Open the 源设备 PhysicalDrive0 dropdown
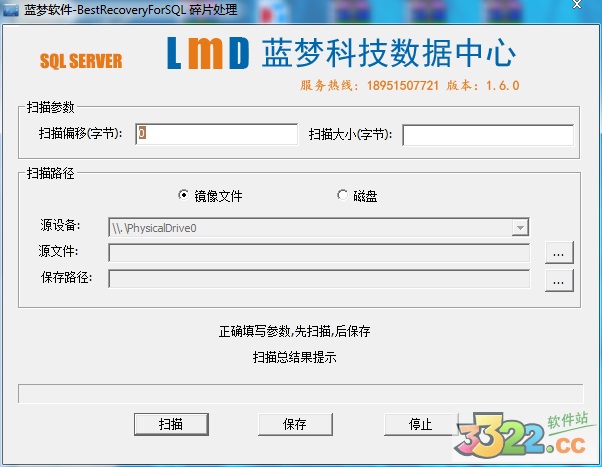Screen dimensions: 602x467 pos(520,228)
